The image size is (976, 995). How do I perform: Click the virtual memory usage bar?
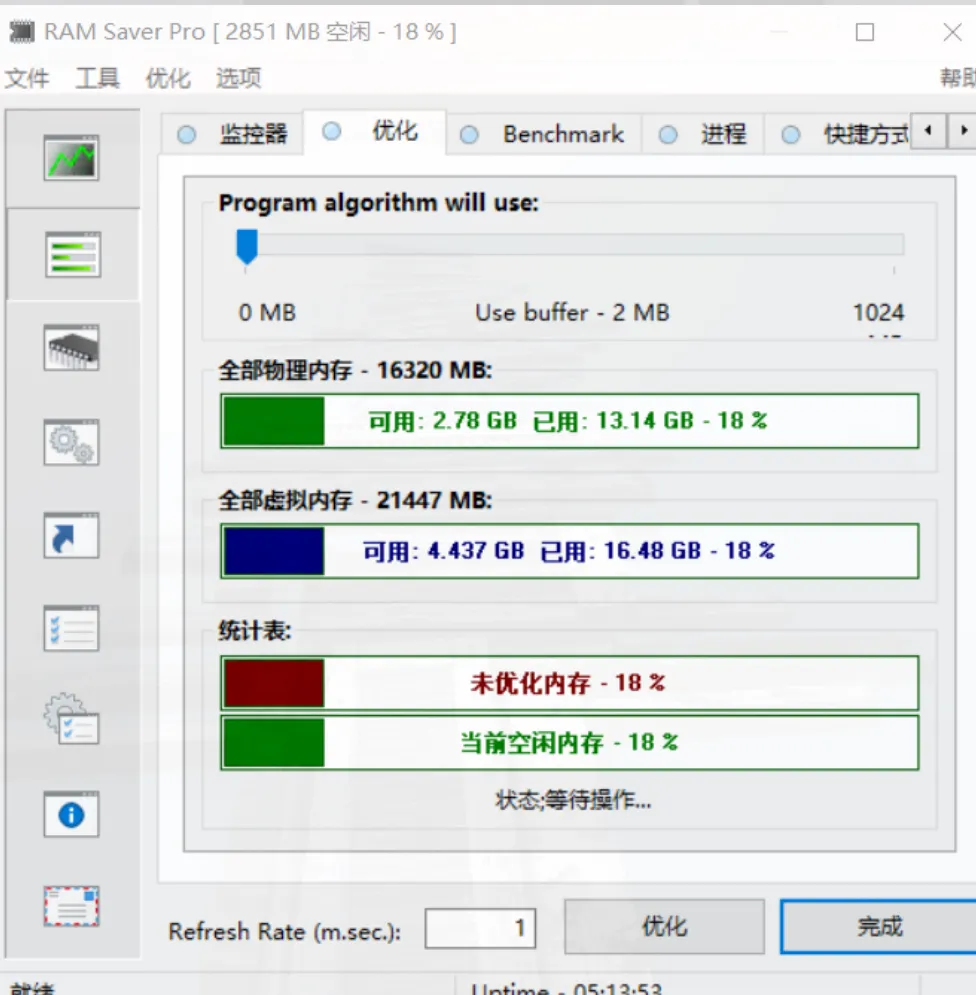[569, 551]
